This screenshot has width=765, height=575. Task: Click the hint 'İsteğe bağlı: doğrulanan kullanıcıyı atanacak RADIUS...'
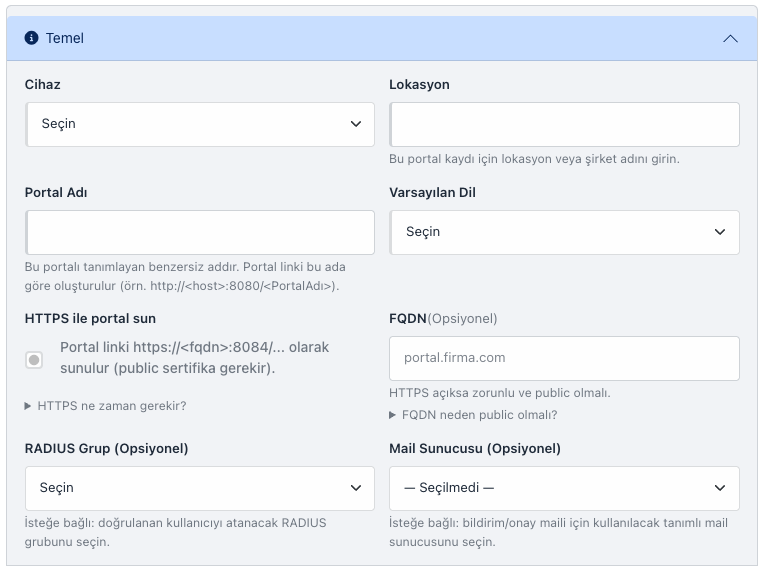175,532
